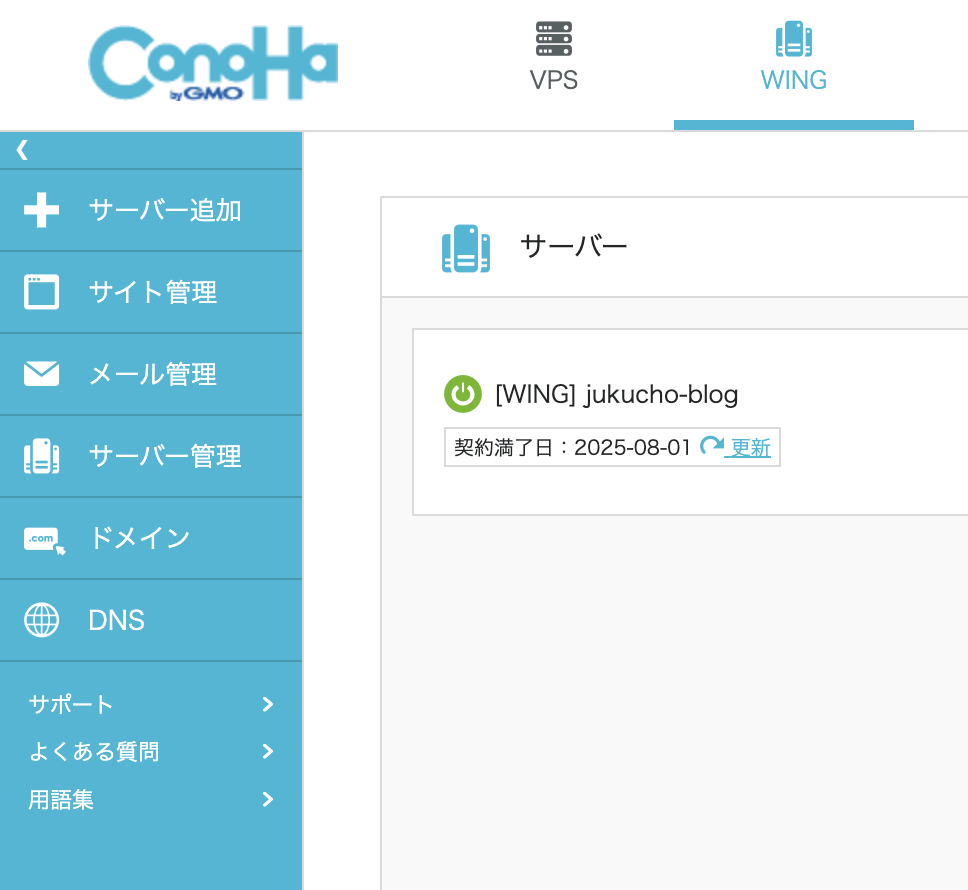Click the green power status icon

[x=463, y=394]
